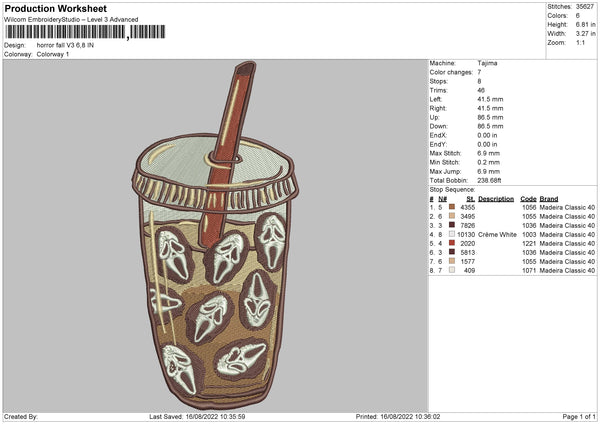The width and height of the screenshot is (600, 424).
Task: Click the 'Up:' value 86.5 mm
Action: [x=490, y=117]
